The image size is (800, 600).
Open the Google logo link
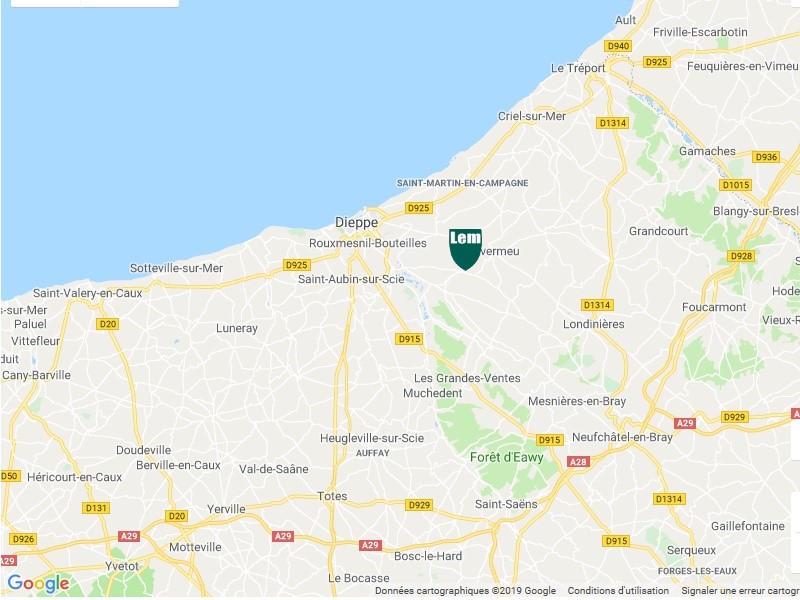tap(38, 583)
